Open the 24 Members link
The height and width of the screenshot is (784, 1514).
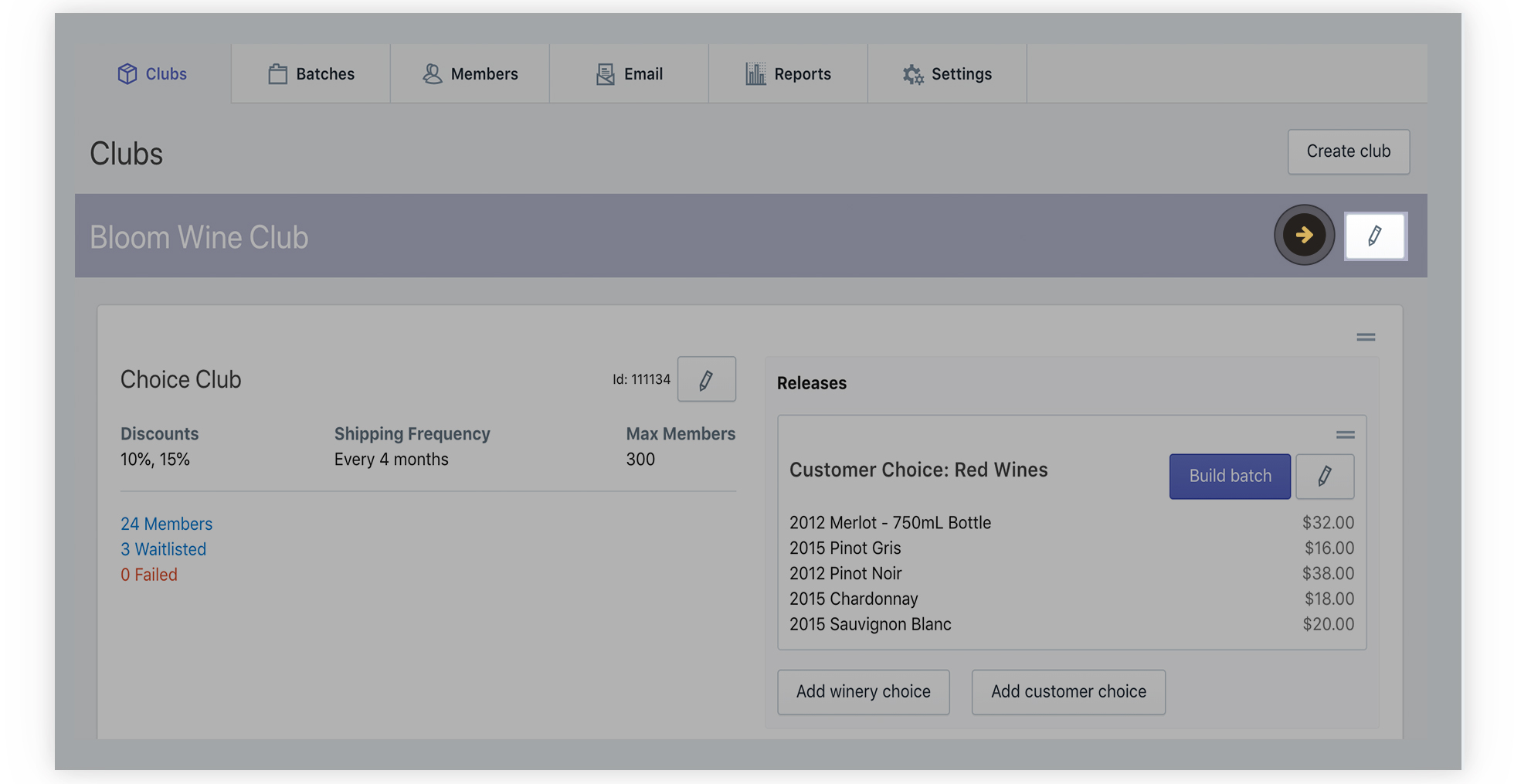pyautogui.click(x=166, y=524)
